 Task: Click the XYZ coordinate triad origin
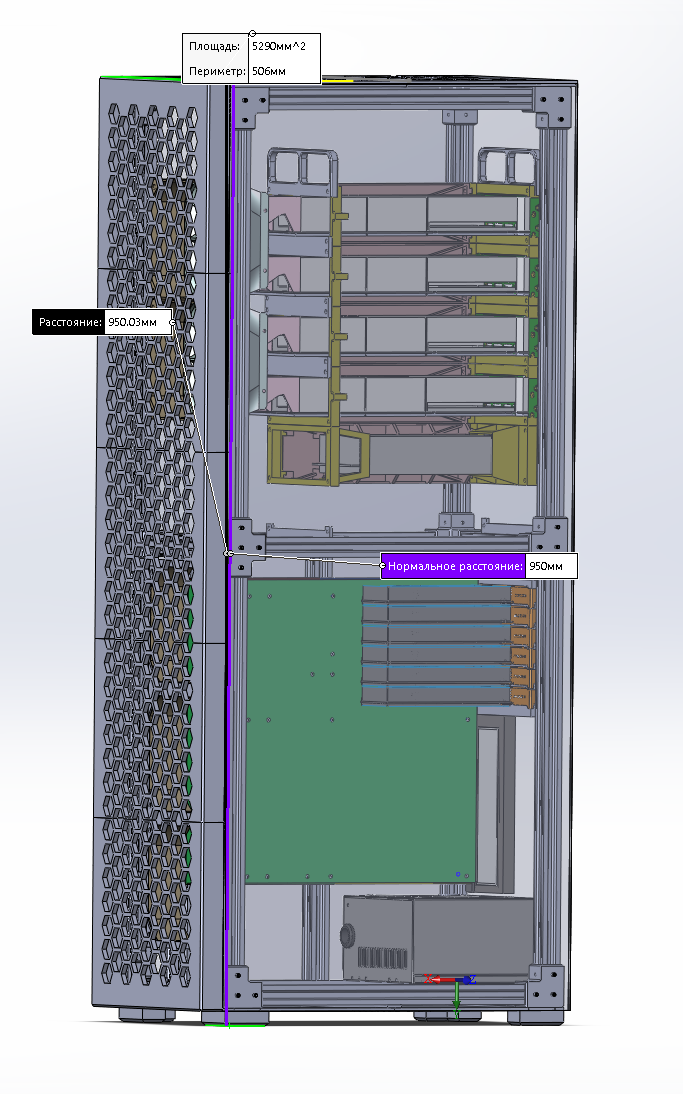pos(457,980)
